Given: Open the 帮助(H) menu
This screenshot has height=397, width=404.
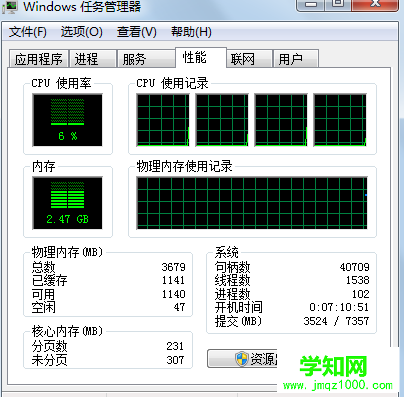Looking at the screenshot, I should coord(191,32).
